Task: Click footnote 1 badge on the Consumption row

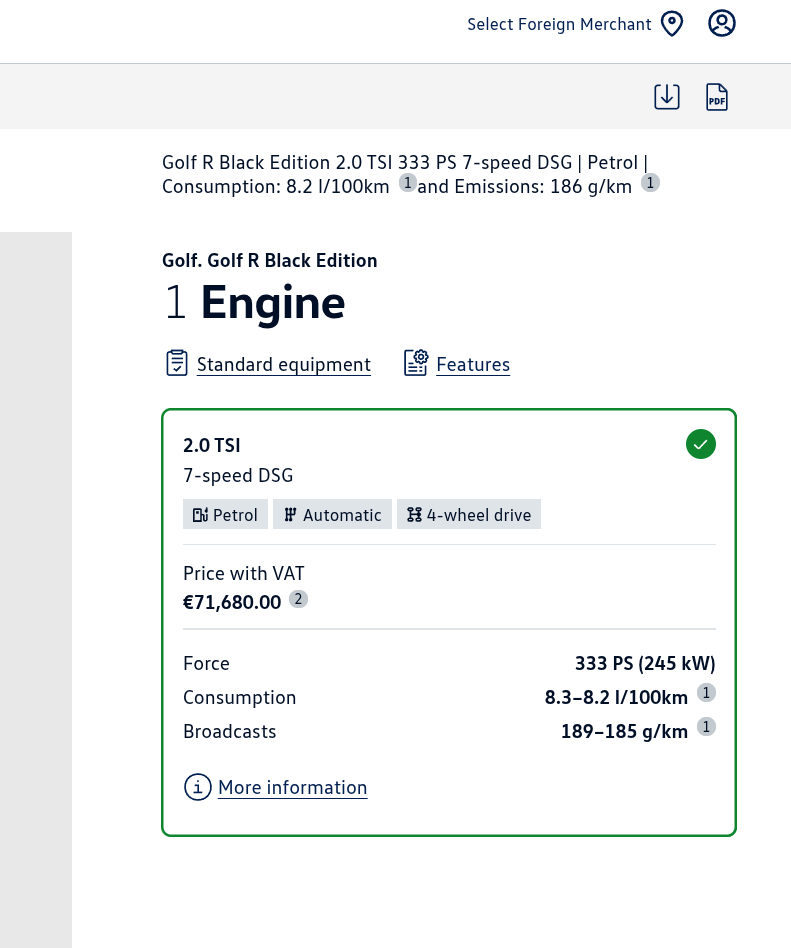Action: click(x=706, y=693)
